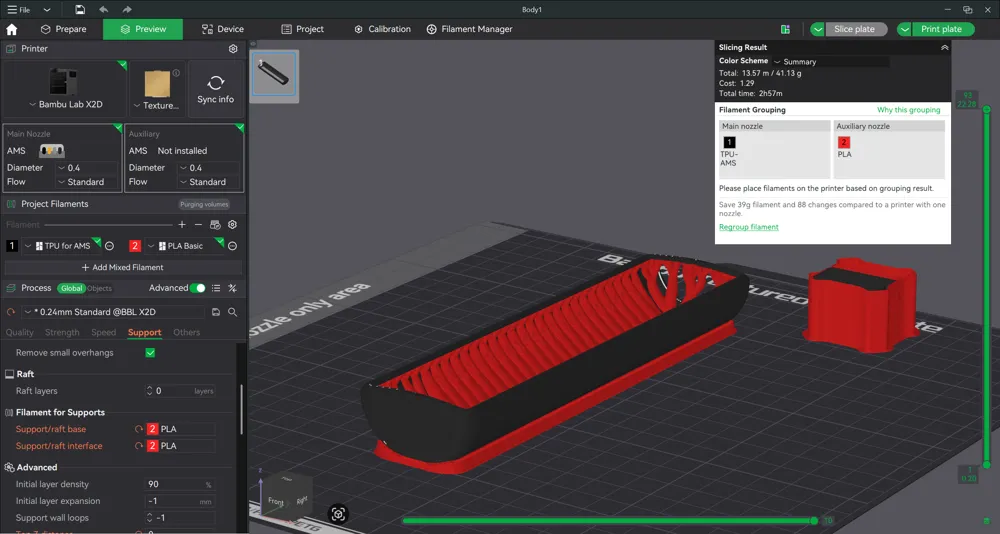Reset preset changes orange arrow icon
This screenshot has width=1000, height=534.
[11, 312]
